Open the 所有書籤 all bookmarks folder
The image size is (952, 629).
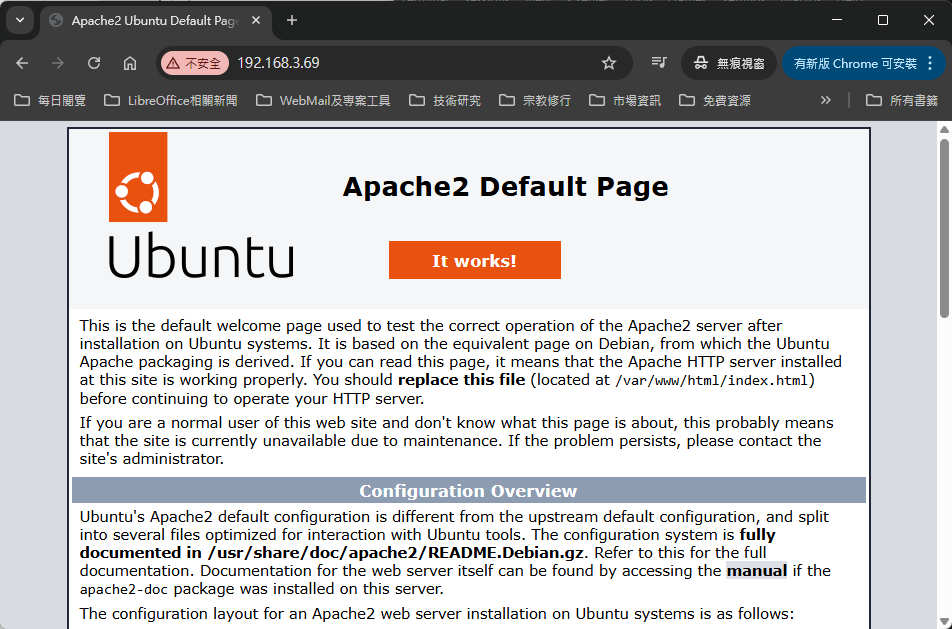[x=901, y=100]
